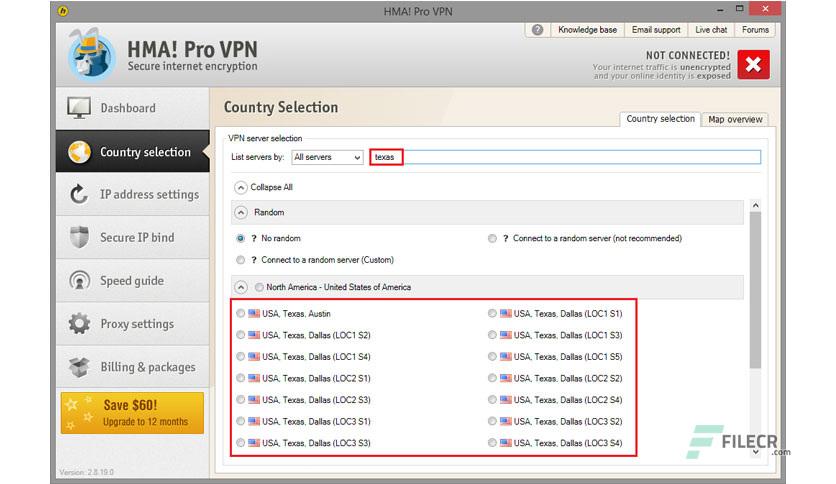Image resolution: width=836 pixels, height=484 pixels.
Task: Click the Billing & packages box icon
Action: pyautogui.click(x=79, y=367)
